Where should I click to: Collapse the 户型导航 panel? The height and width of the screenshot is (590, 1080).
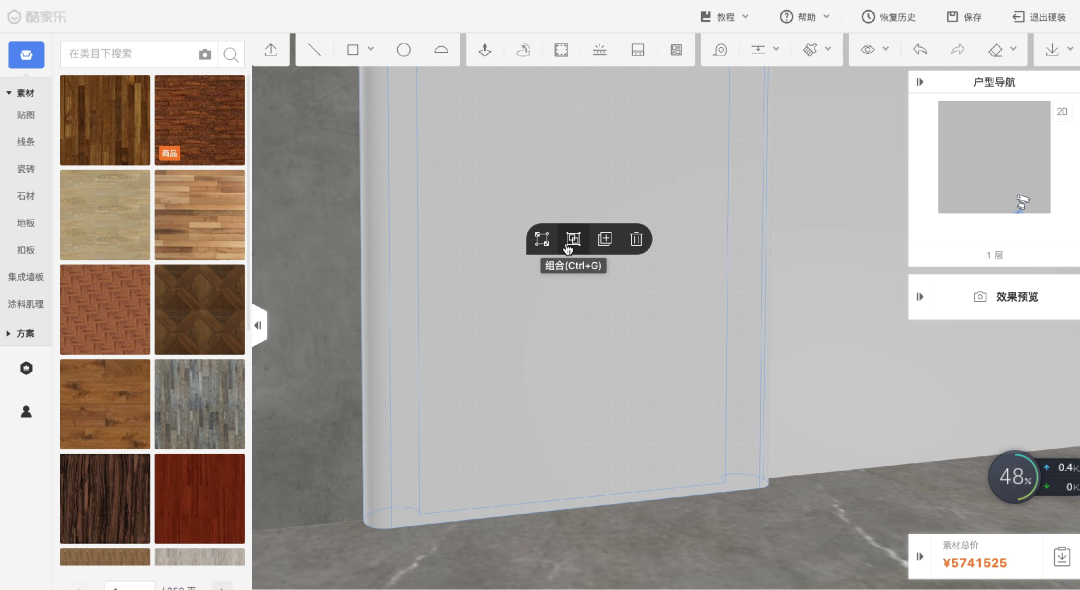(920, 82)
